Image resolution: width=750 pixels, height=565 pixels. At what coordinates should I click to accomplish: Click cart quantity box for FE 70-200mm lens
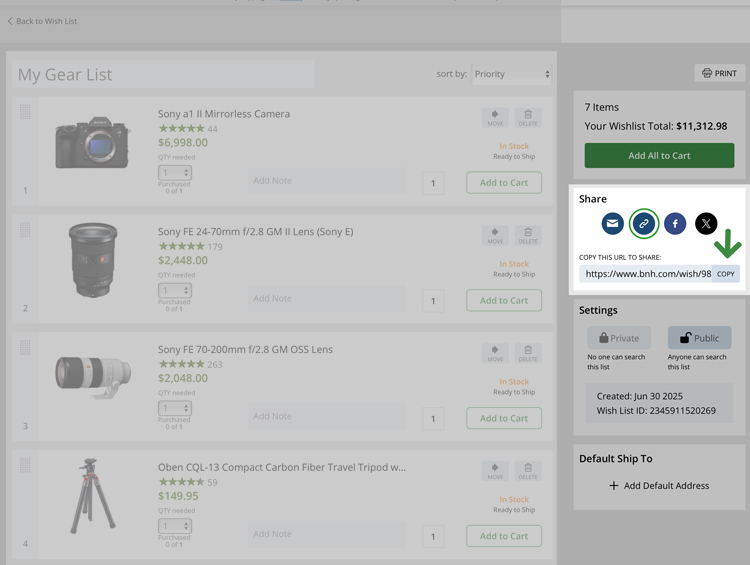tap(433, 419)
